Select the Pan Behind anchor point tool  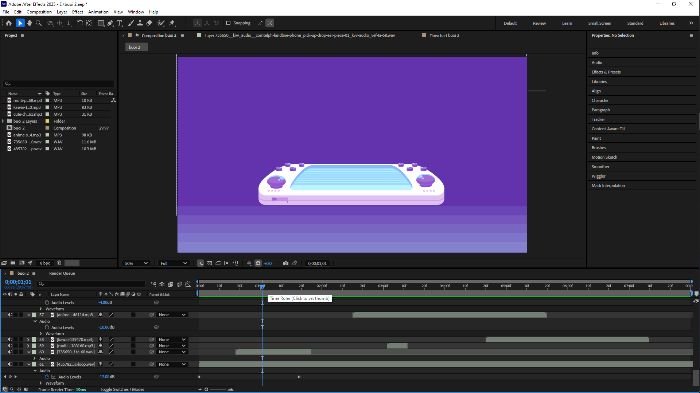pos(89,23)
